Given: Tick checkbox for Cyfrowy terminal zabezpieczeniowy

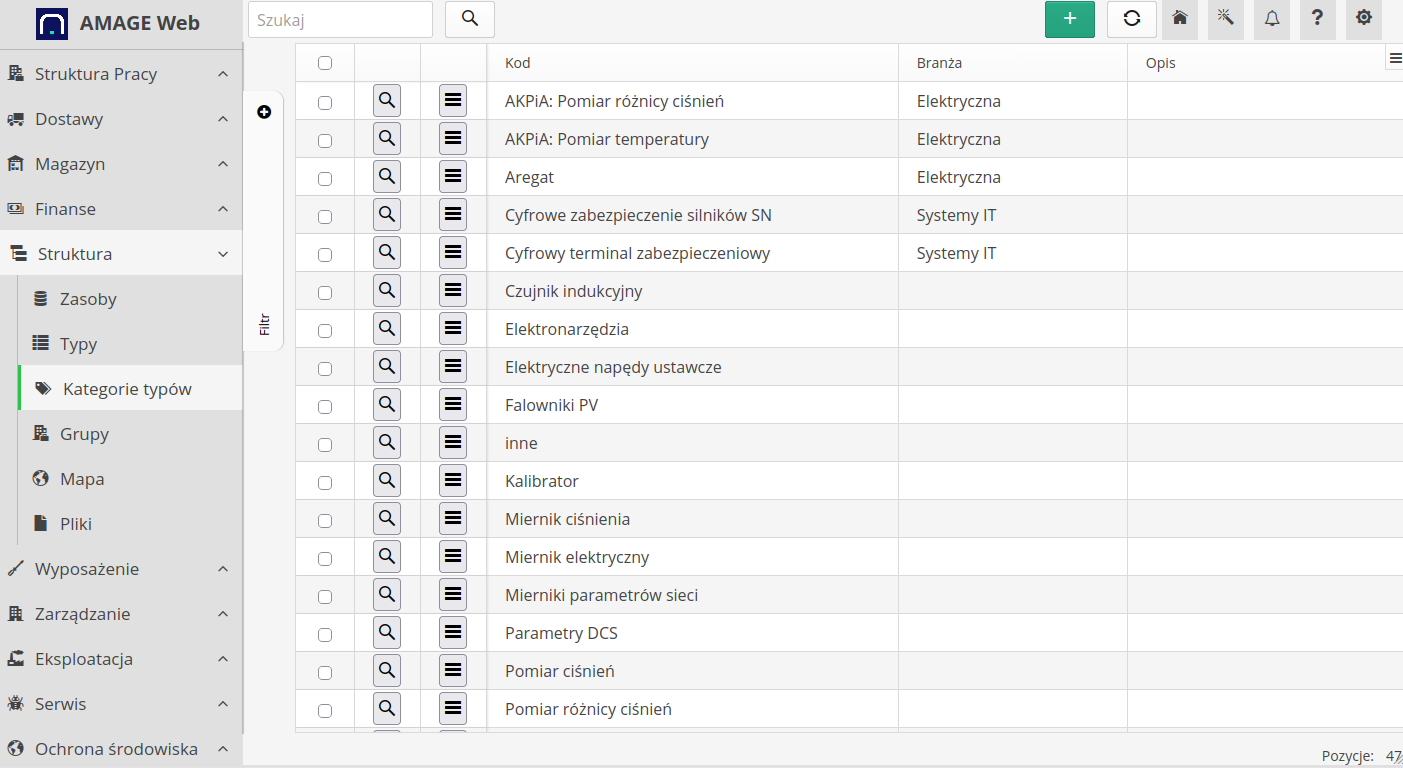Looking at the screenshot, I should click(x=325, y=254).
